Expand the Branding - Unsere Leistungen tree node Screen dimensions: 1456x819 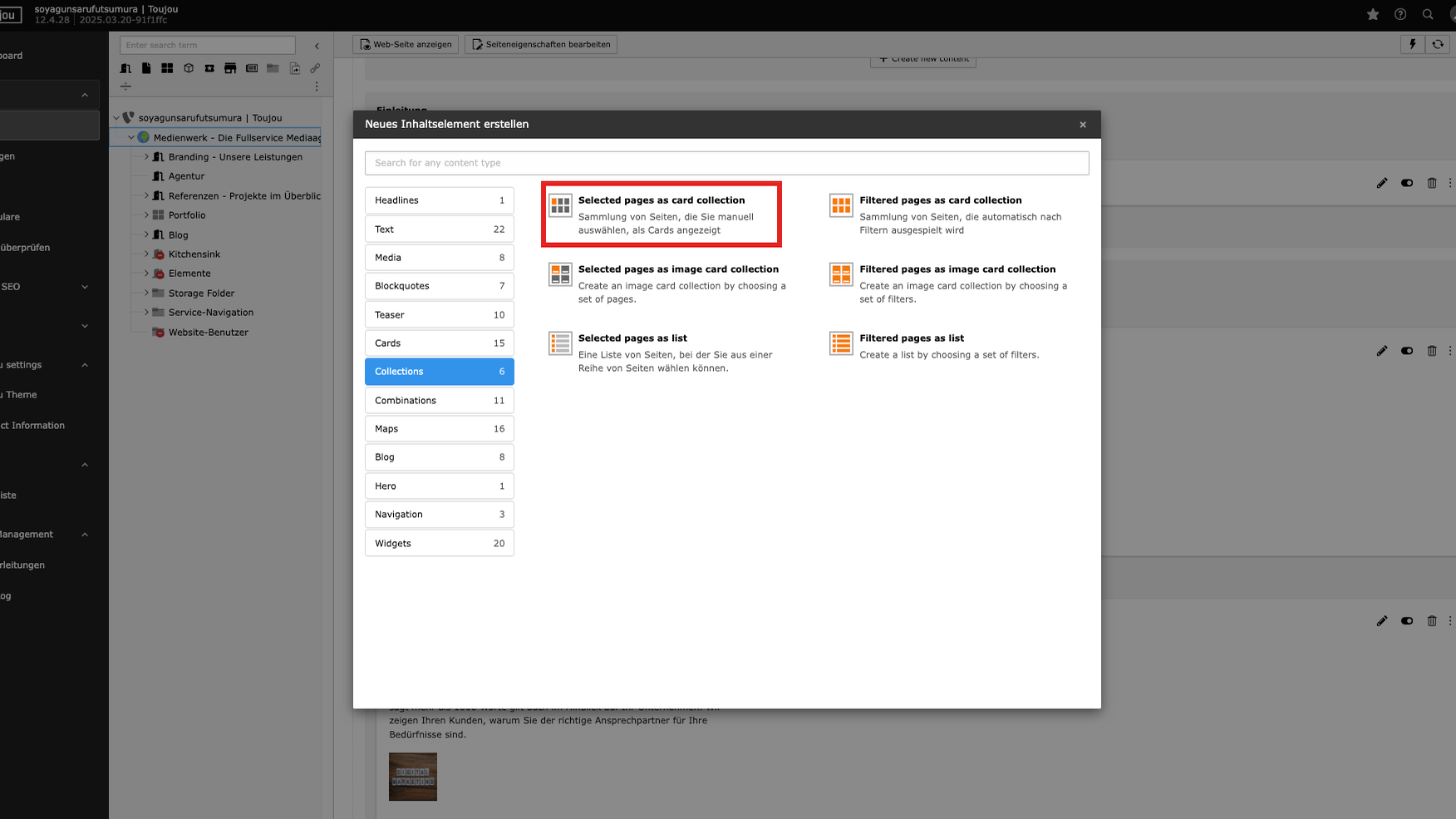point(146,156)
